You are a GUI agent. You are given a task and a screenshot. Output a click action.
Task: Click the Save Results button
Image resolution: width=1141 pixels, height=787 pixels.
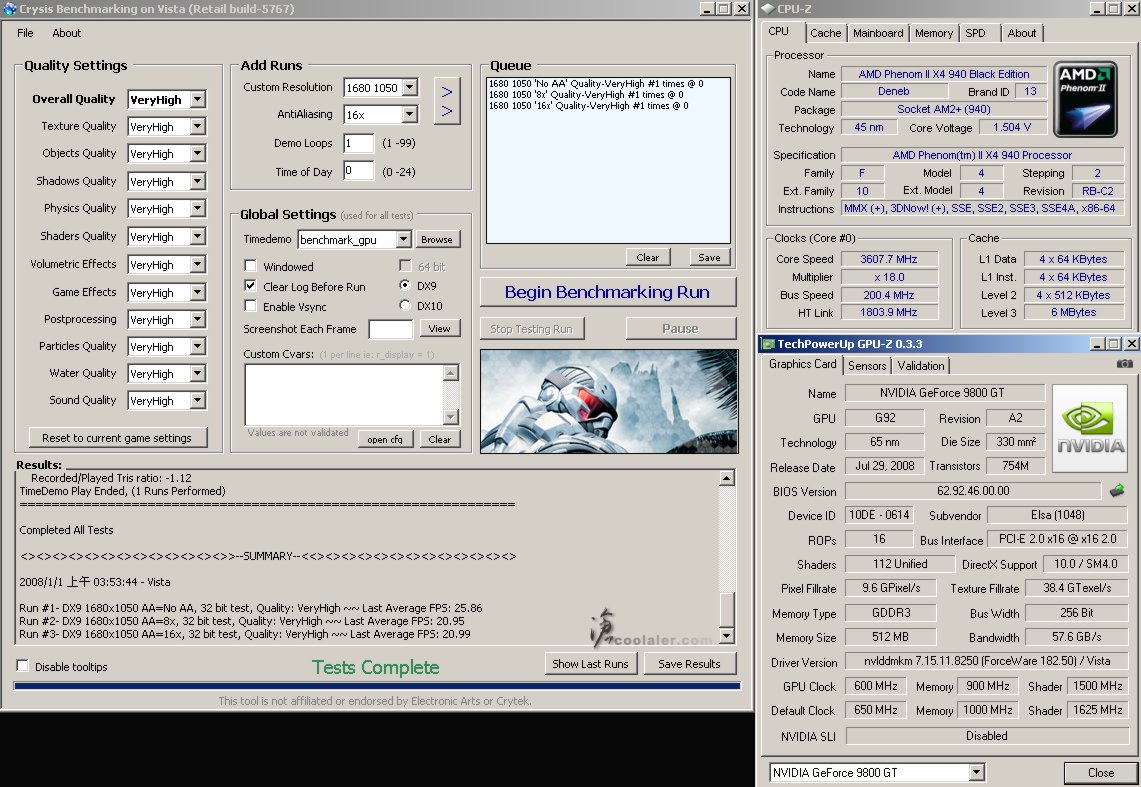click(x=689, y=663)
